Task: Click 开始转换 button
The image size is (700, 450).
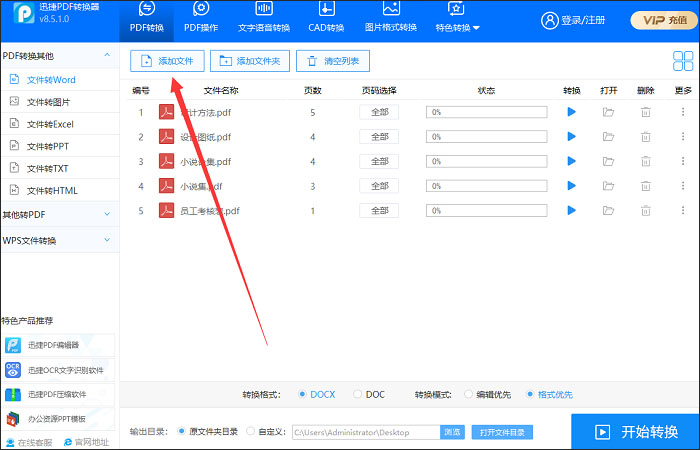Action: coord(636,432)
